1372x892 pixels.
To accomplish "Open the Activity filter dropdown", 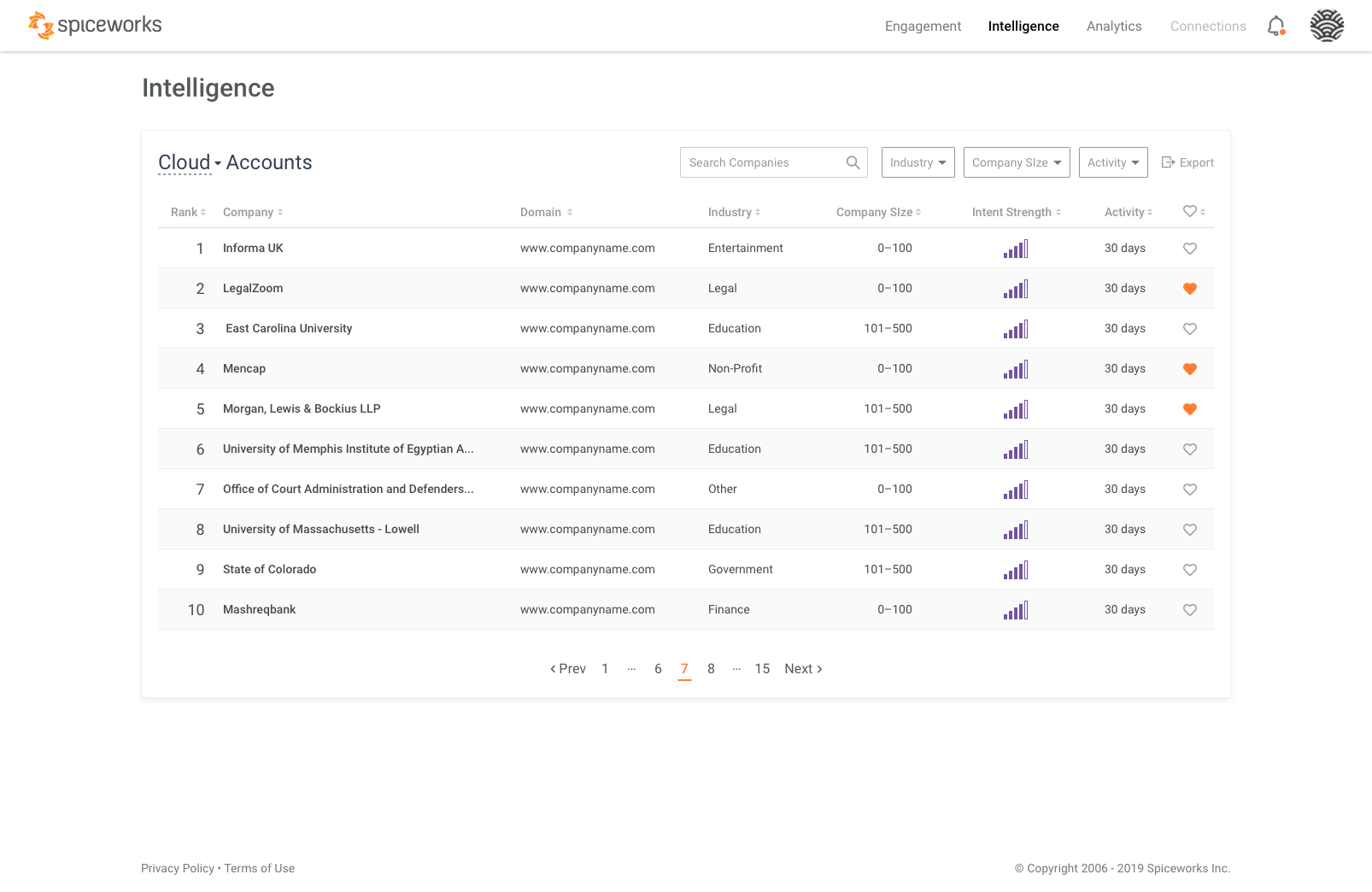I will click(x=1113, y=162).
